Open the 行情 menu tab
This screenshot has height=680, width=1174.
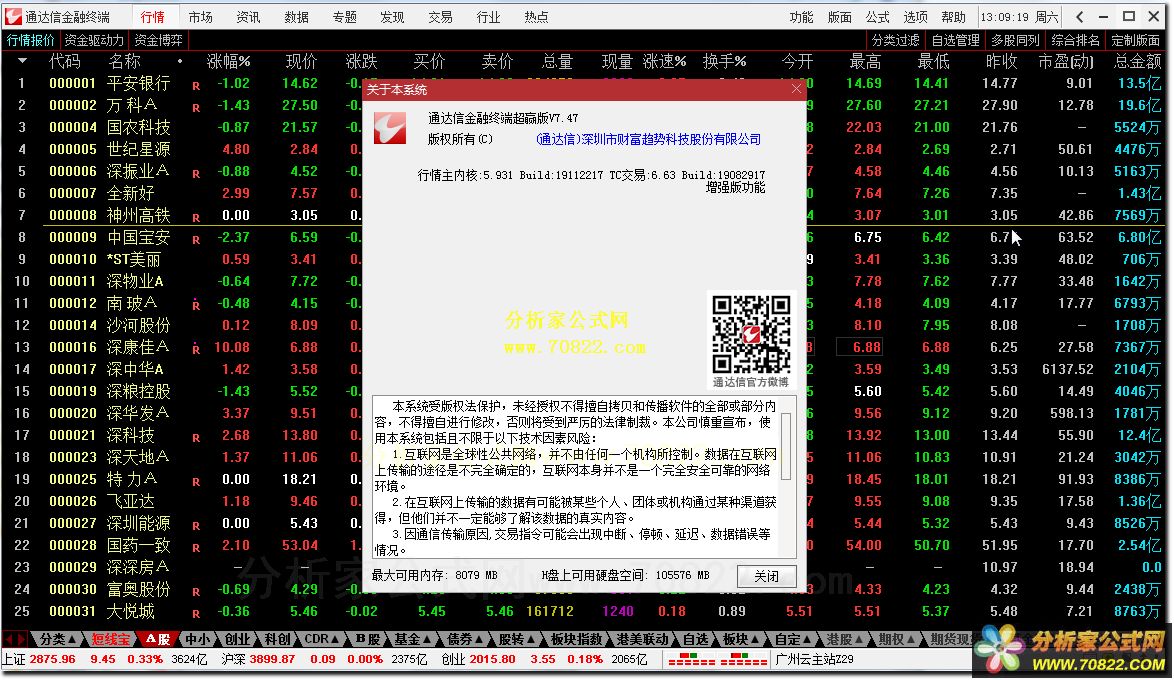point(153,16)
